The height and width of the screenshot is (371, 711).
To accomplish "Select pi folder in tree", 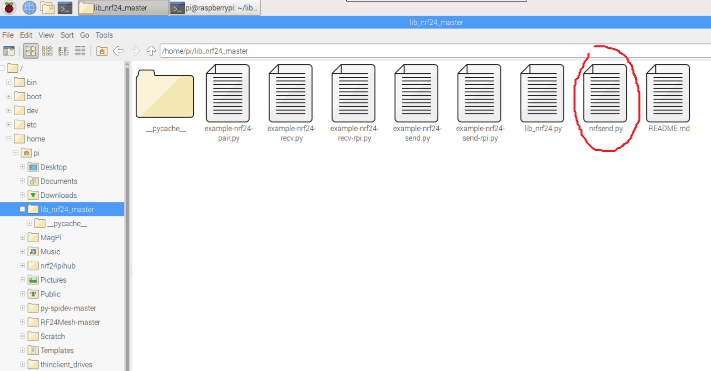I will click(x=31, y=153).
